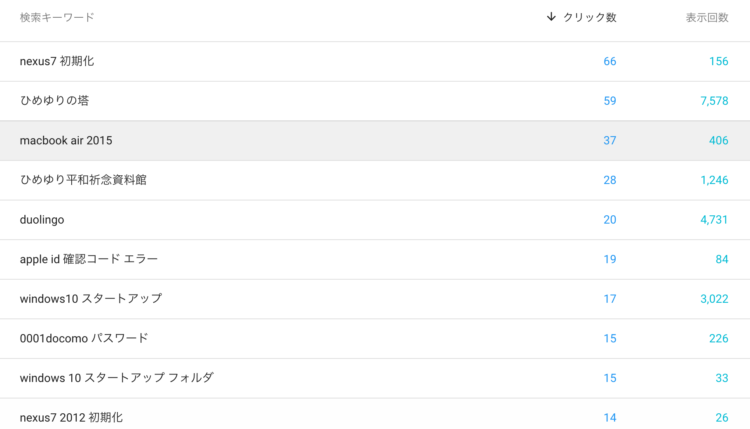Open the highlighted macbook air 2015 row
The height and width of the screenshot is (429, 750).
tap(375, 141)
